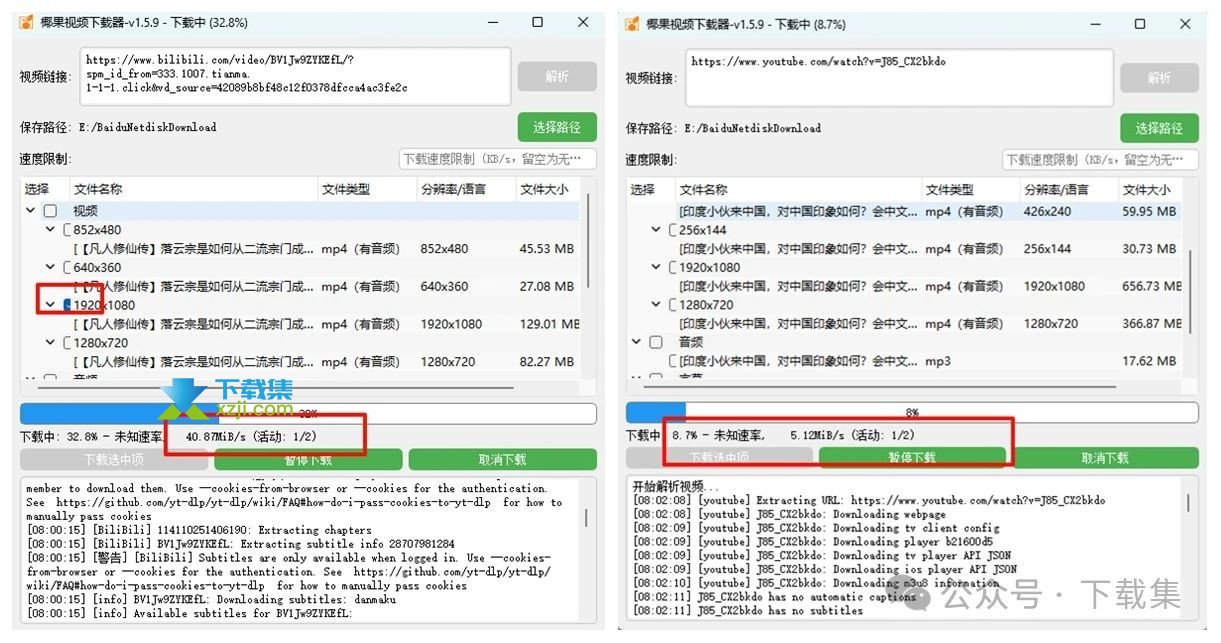Tick the 1920x1080 checkbox in the youtube window

click(x=674, y=267)
